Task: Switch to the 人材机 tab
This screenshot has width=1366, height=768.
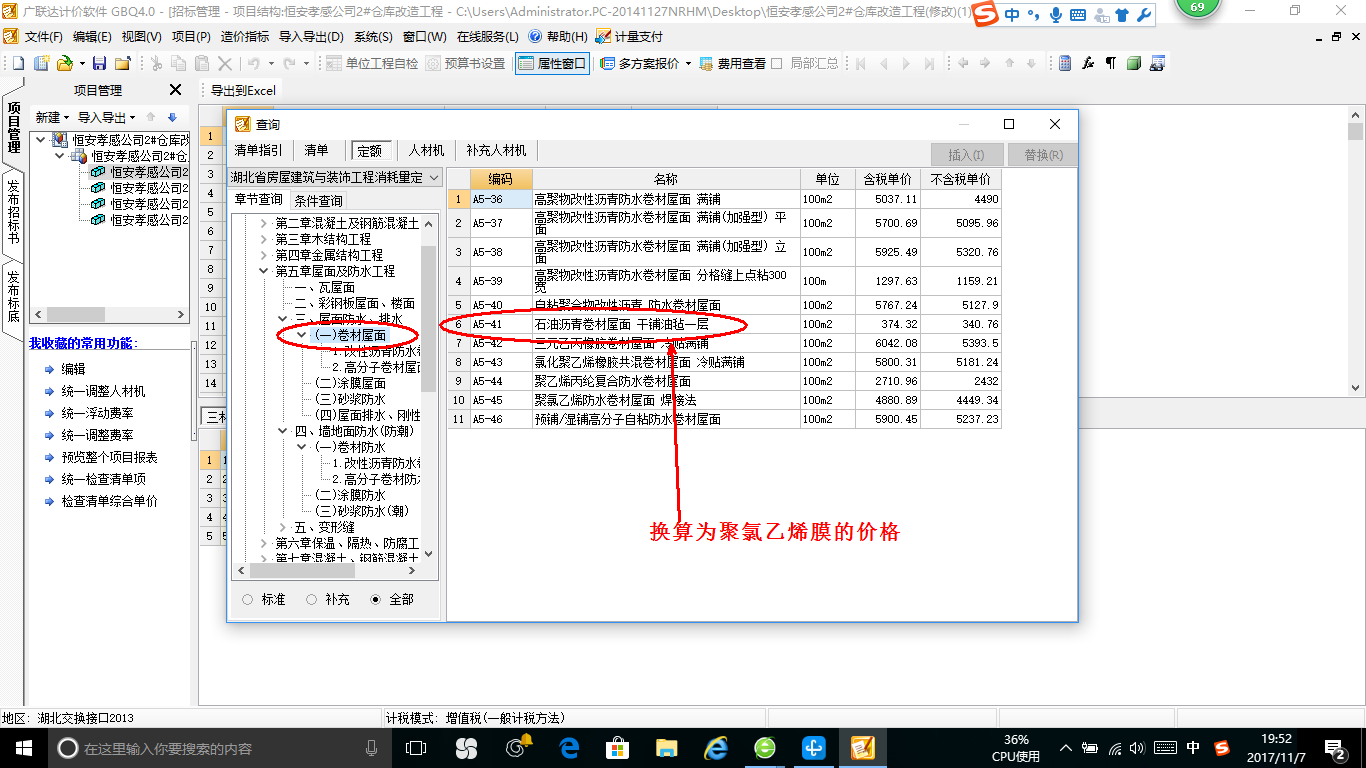Action: (x=427, y=151)
